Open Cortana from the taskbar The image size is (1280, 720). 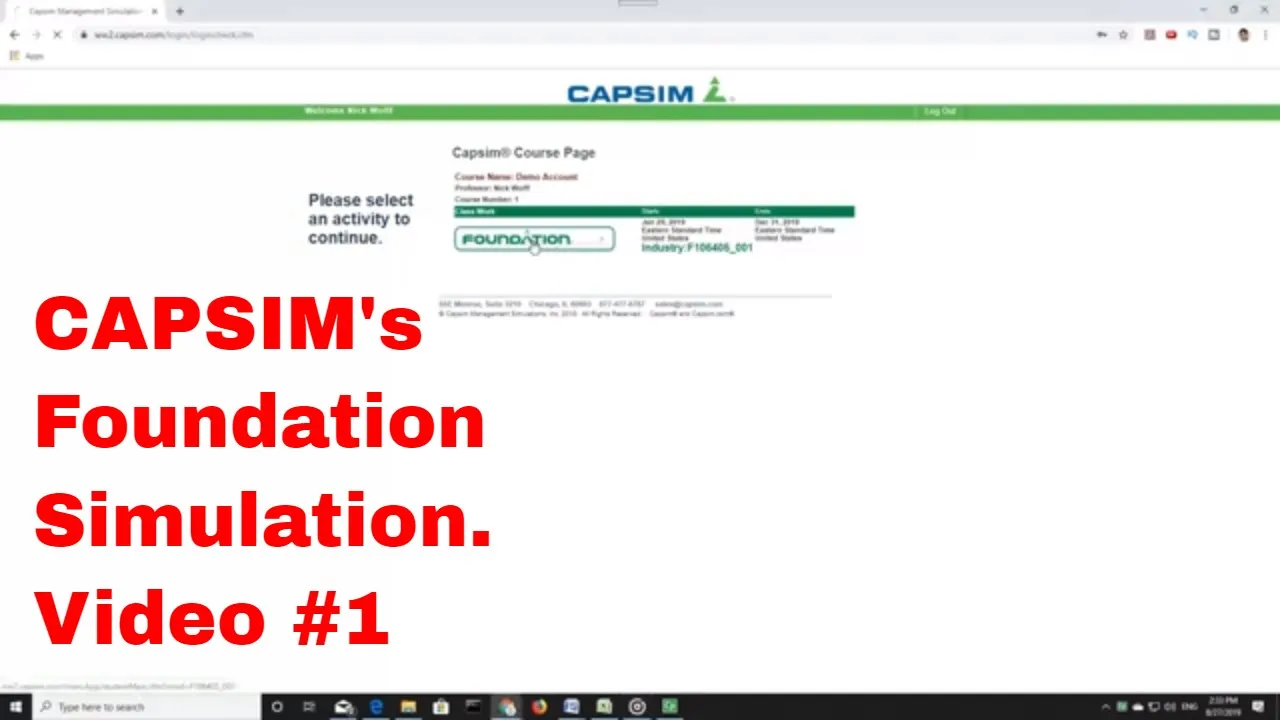[277, 707]
